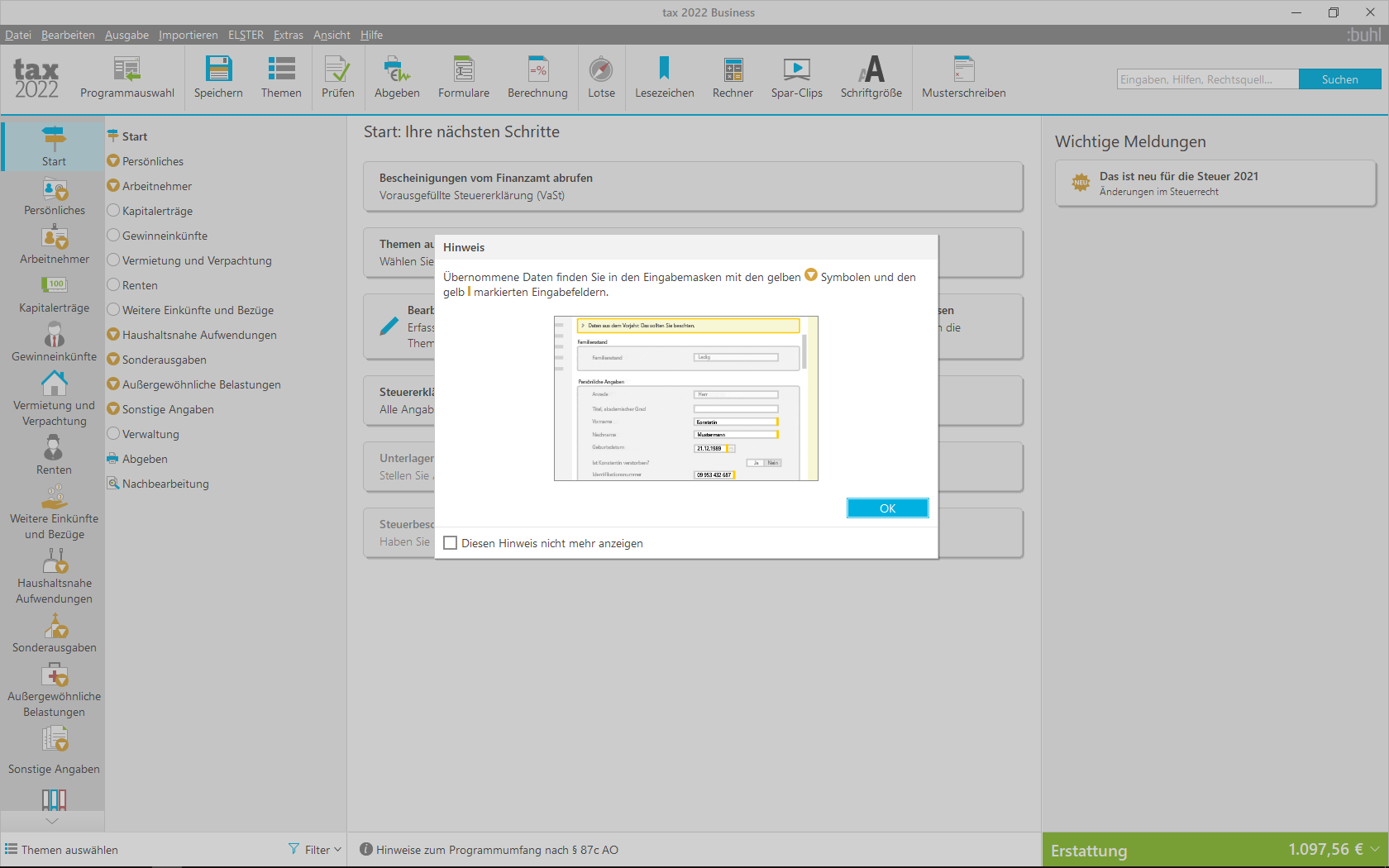Viewport: 1389px width, 868px height.
Task: Run the Prüfen check icon
Action: tap(337, 69)
